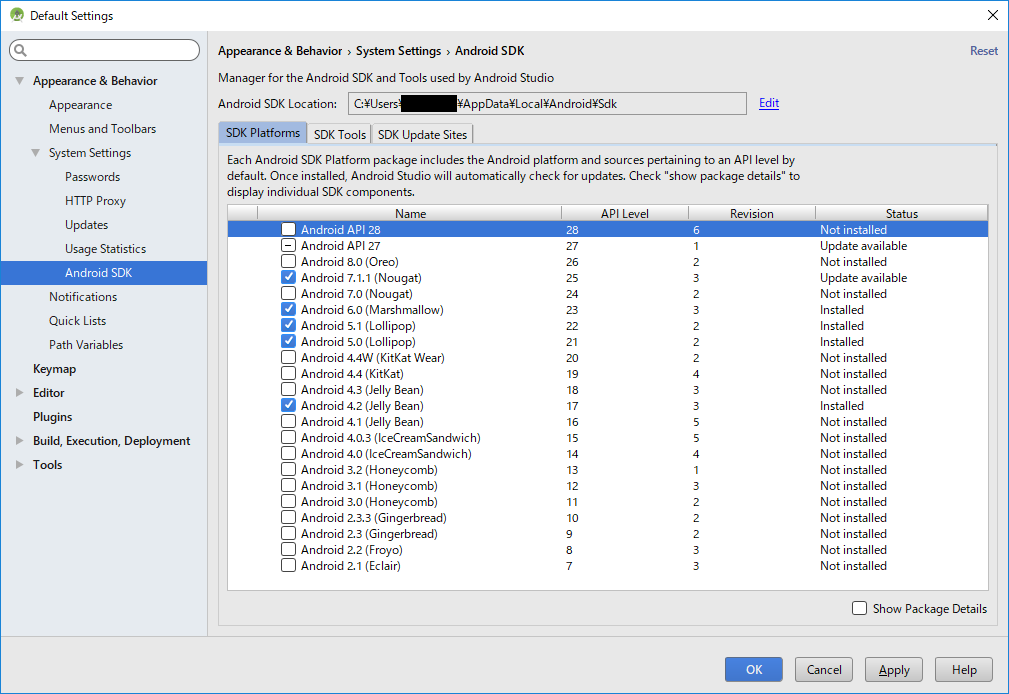The width and height of the screenshot is (1009, 694).
Task: Select the SDK Platforms tab
Action: 263,133
